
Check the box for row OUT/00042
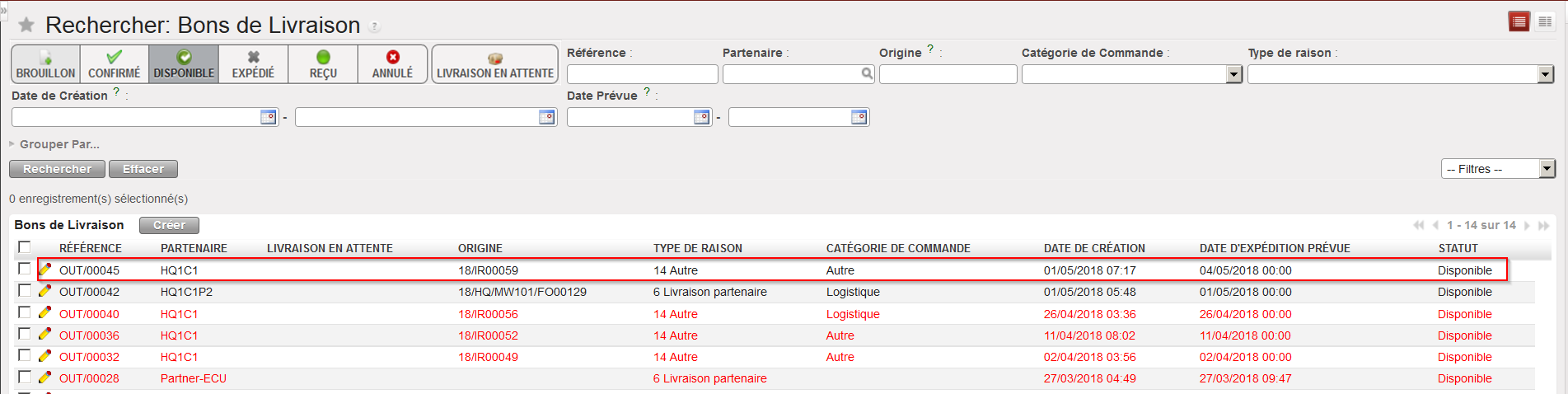[25, 291]
